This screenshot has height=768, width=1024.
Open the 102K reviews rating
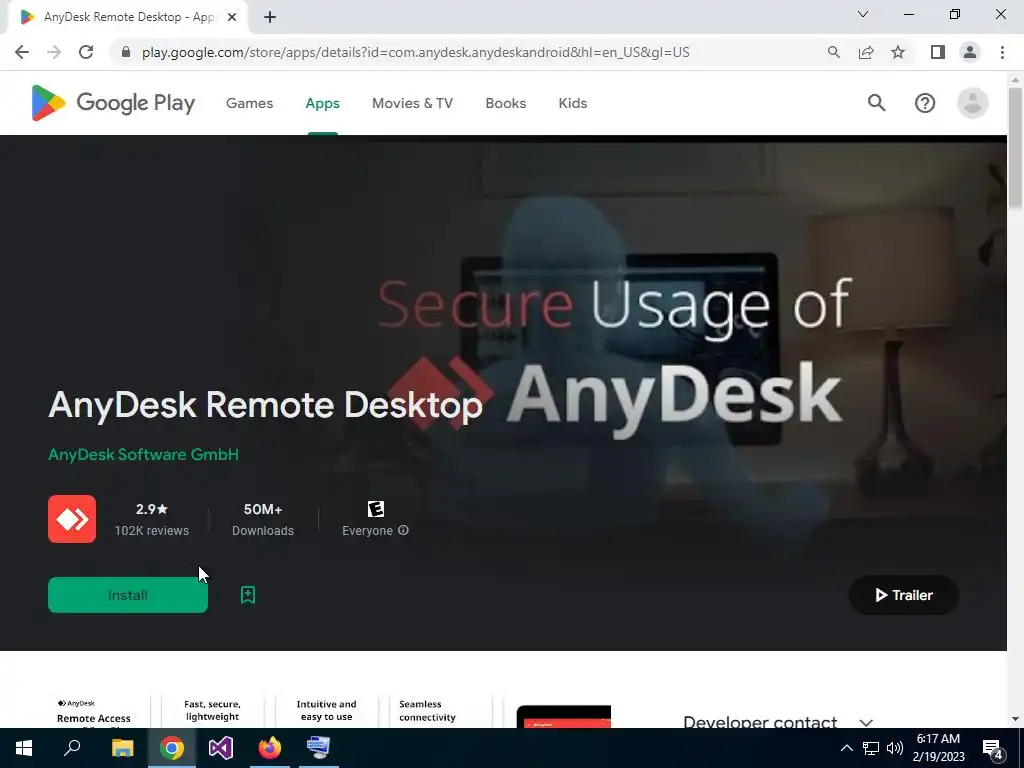pos(152,519)
